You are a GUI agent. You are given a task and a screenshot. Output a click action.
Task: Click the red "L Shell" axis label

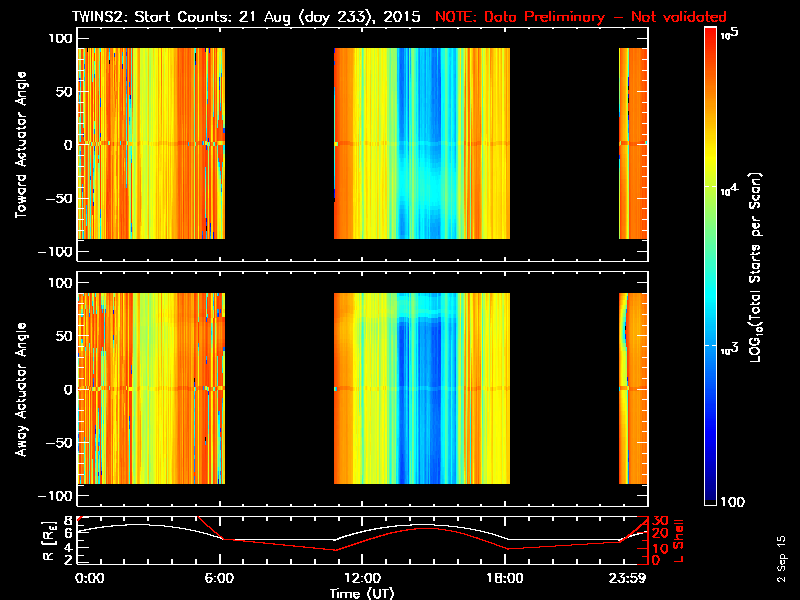click(x=678, y=541)
